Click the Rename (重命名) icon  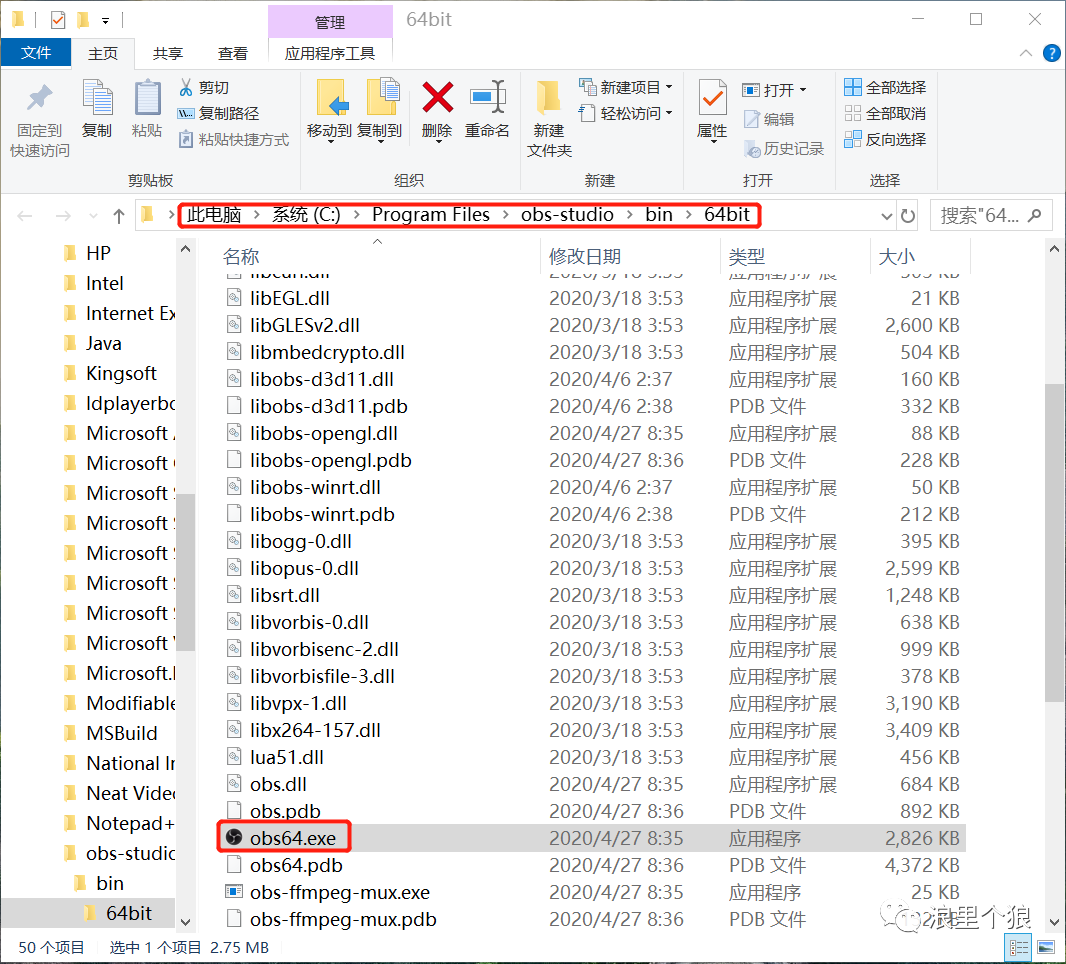(487, 98)
